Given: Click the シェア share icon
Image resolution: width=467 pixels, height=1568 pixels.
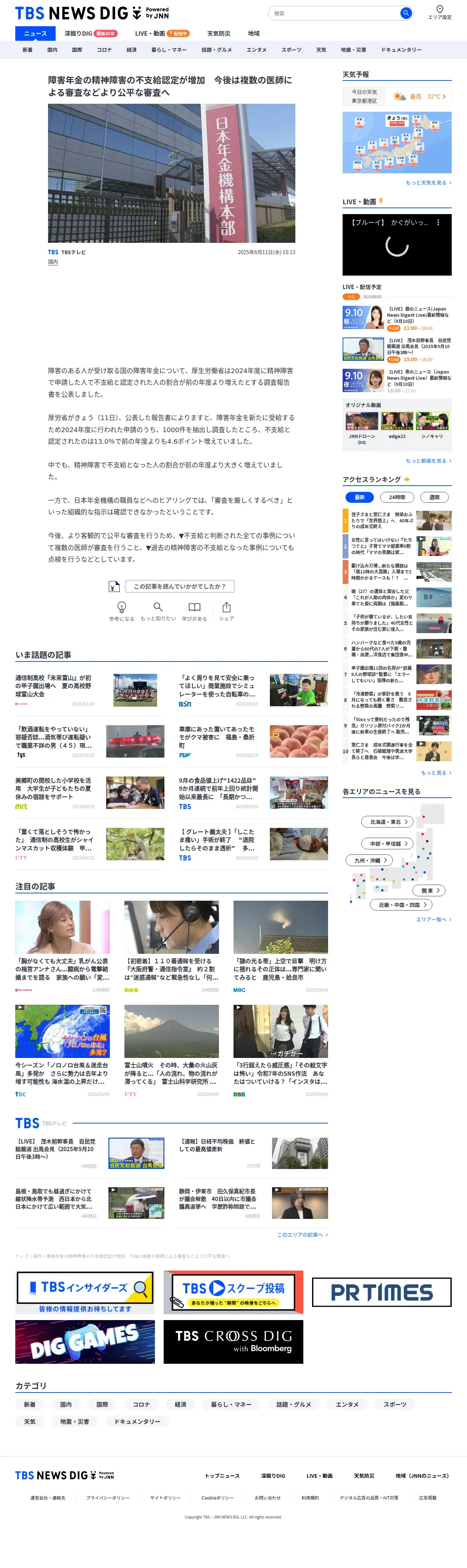Looking at the screenshot, I should pyautogui.click(x=226, y=607).
